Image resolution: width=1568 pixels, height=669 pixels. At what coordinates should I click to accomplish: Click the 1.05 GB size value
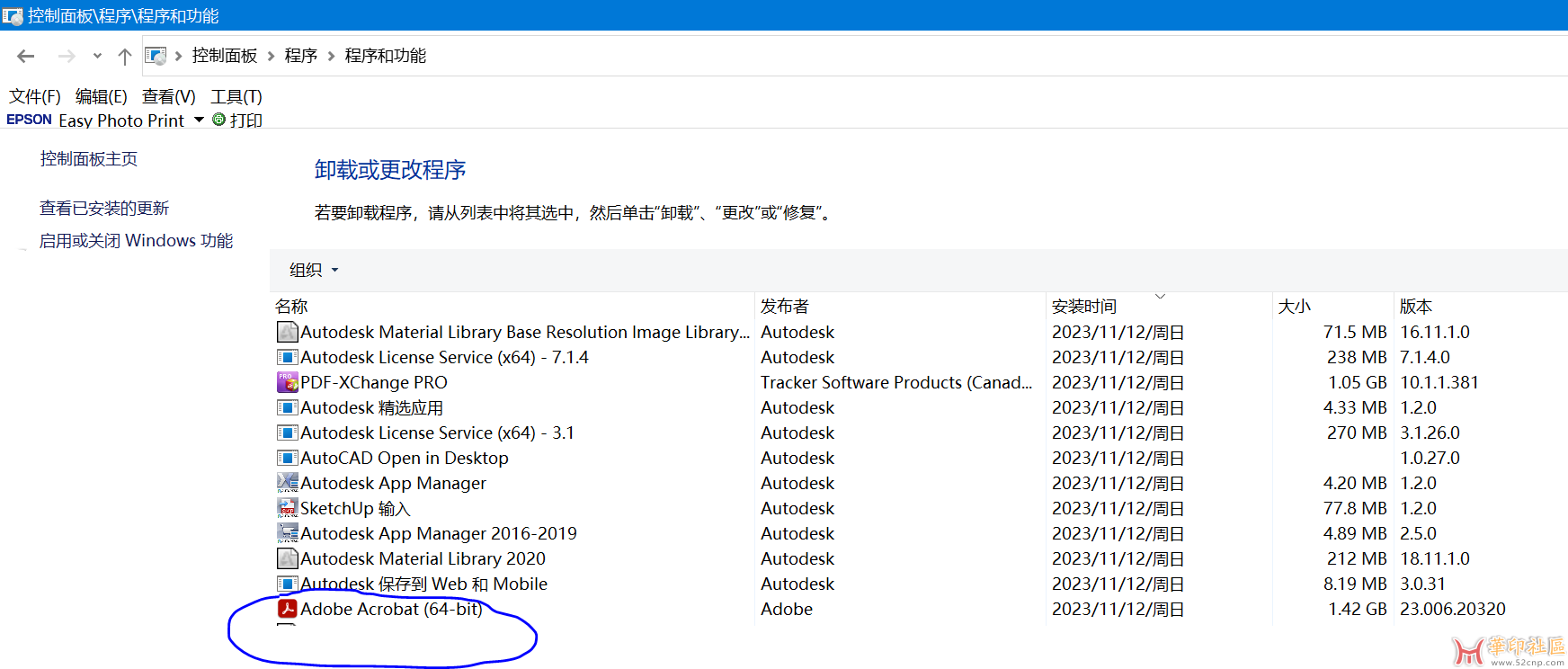coord(1358,382)
